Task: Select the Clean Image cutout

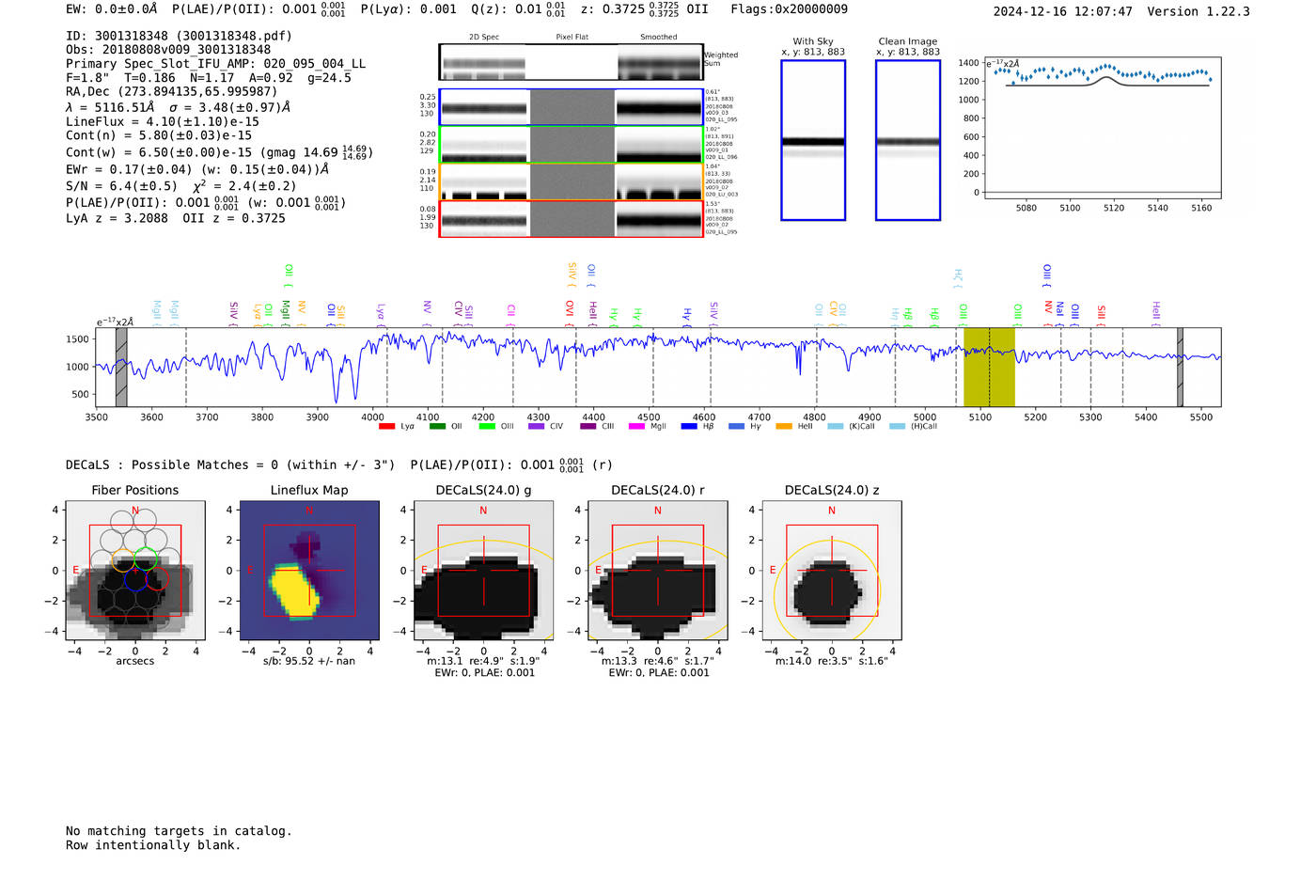Action: tap(908, 140)
